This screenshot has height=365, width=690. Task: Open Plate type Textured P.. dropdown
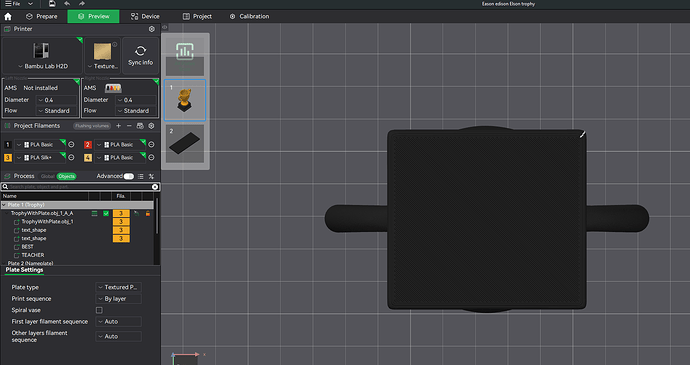(118, 287)
